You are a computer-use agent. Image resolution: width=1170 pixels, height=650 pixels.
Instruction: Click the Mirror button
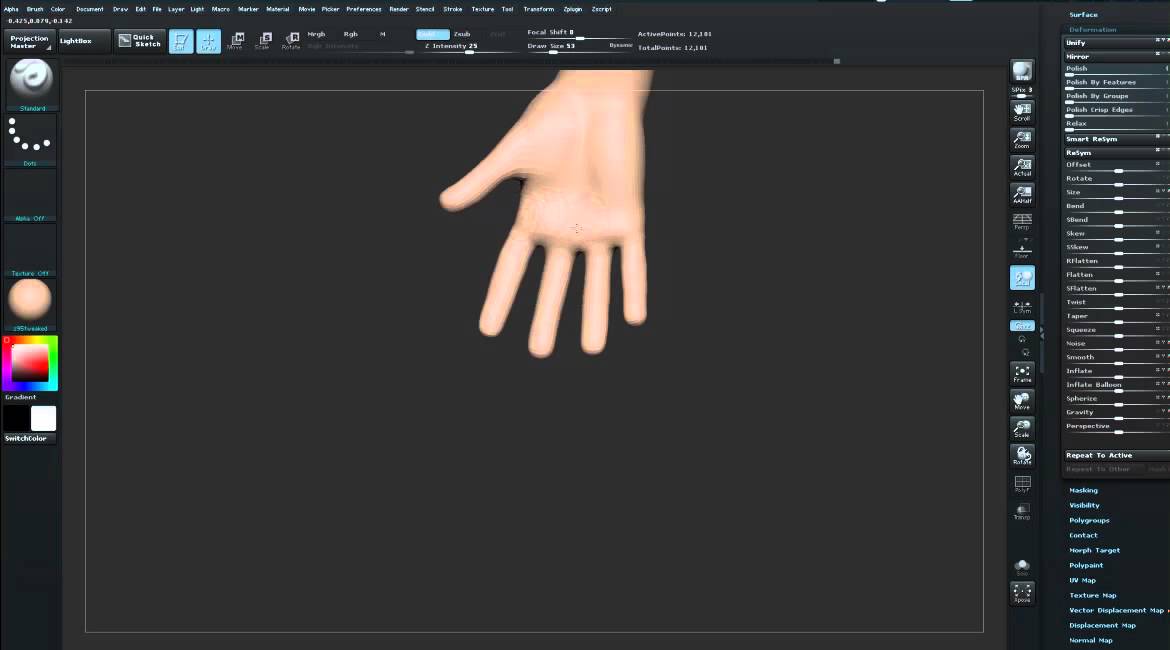click(x=1117, y=57)
